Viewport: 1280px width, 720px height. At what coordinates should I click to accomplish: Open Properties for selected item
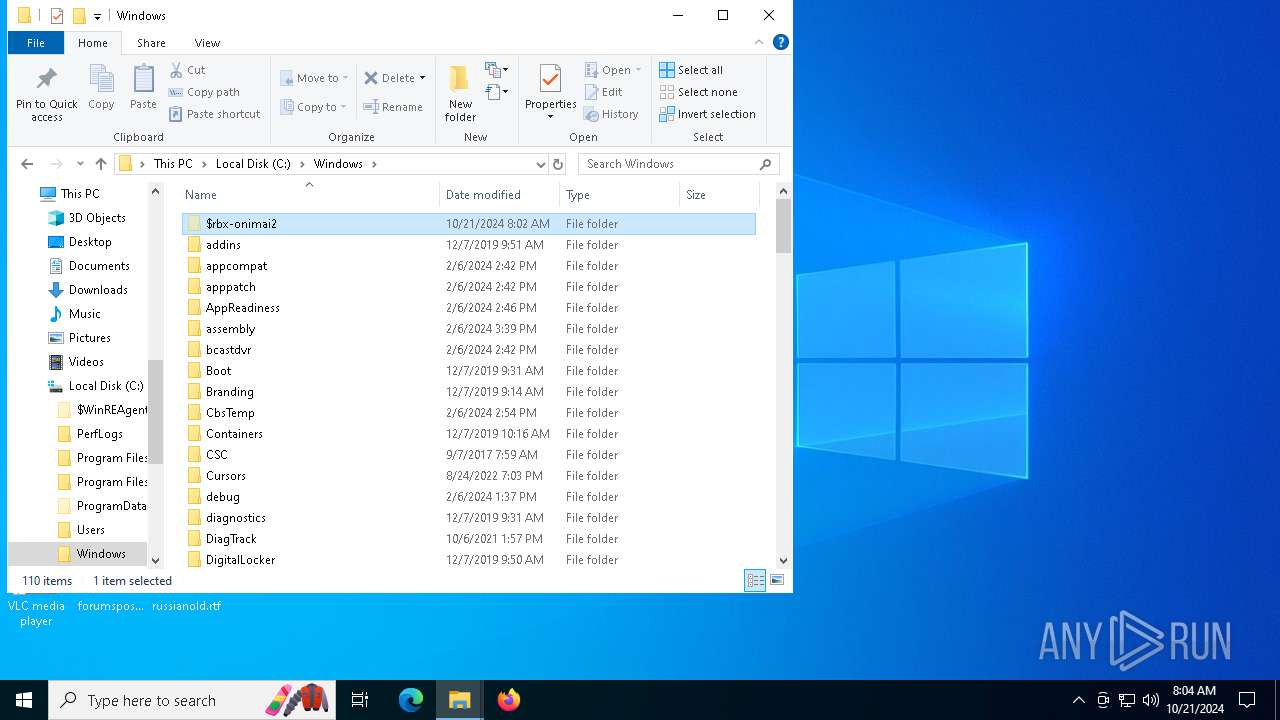click(550, 92)
